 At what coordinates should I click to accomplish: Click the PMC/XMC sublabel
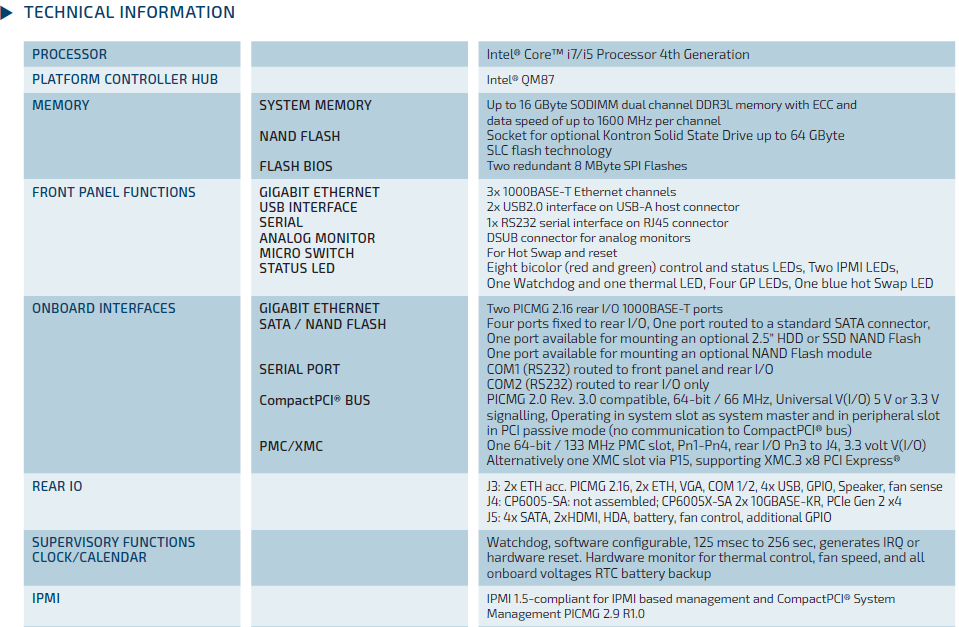coord(291,447)
